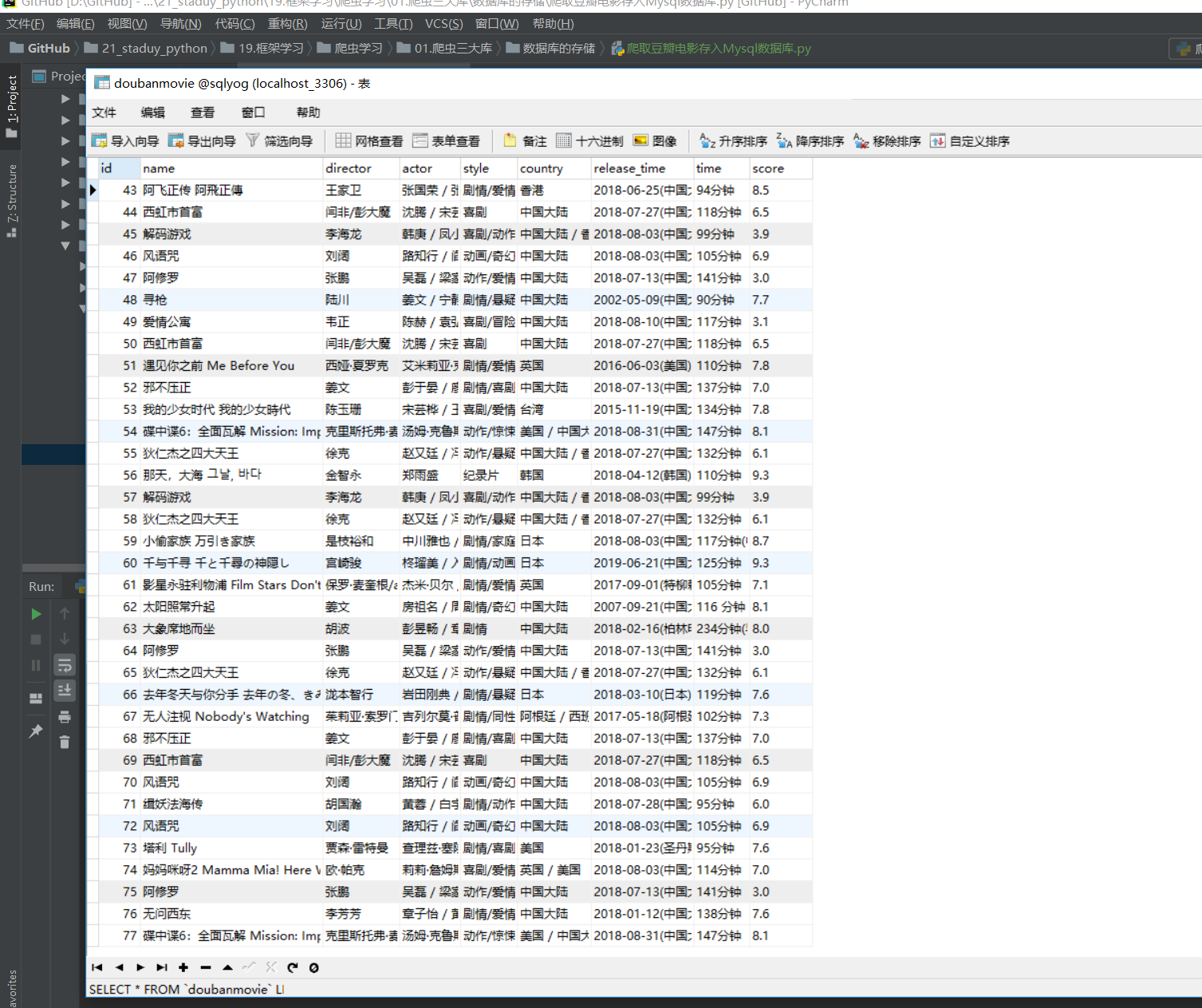This screenshot has height=1008, width=1202.
Task: Click the director column header
Action: [x=361, y=168]
